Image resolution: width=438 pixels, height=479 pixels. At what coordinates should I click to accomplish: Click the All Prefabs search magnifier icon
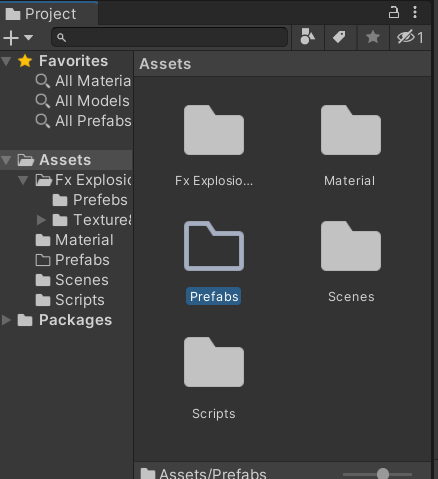43,121
